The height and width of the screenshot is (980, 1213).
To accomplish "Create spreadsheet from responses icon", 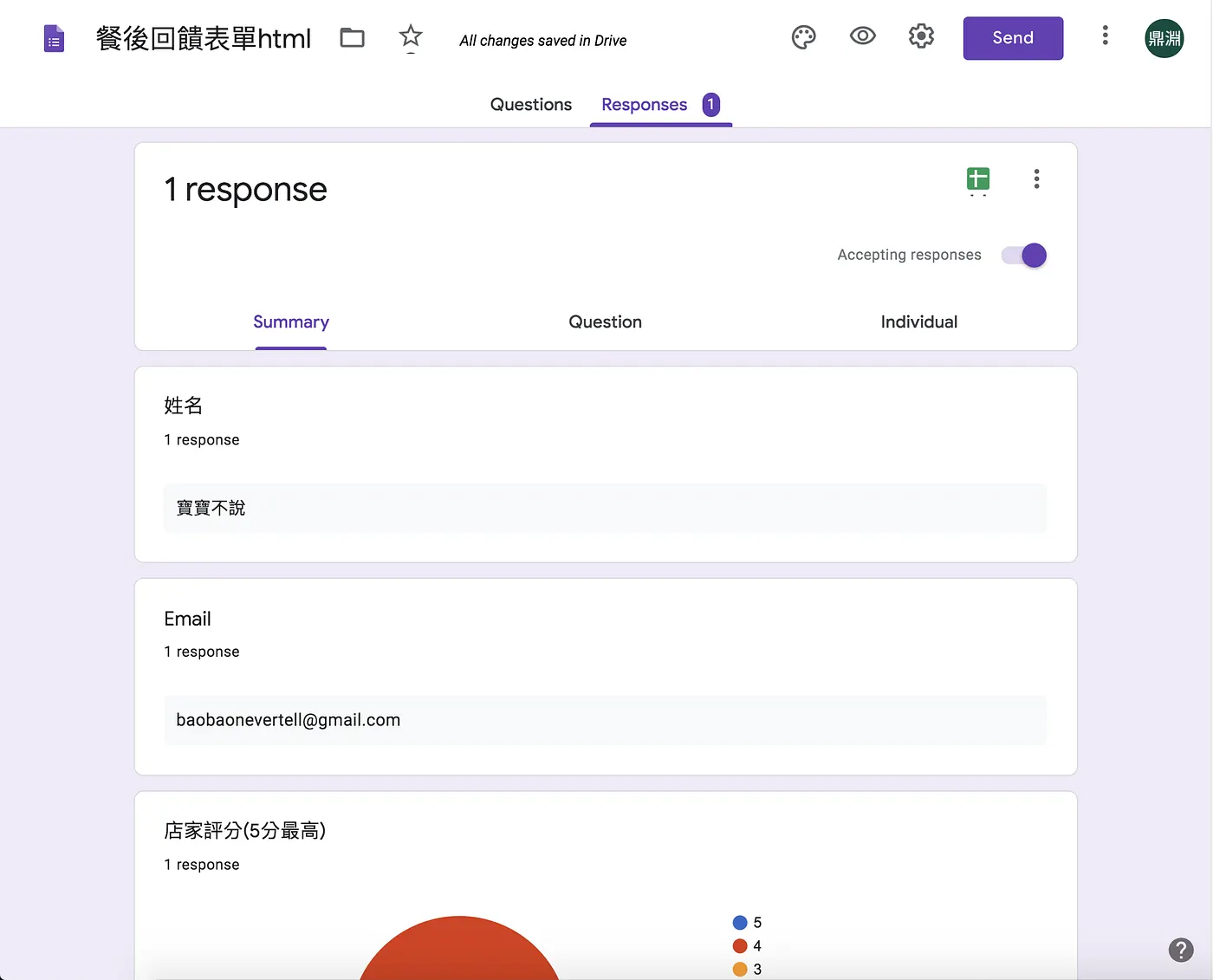I will coord(978,179).
